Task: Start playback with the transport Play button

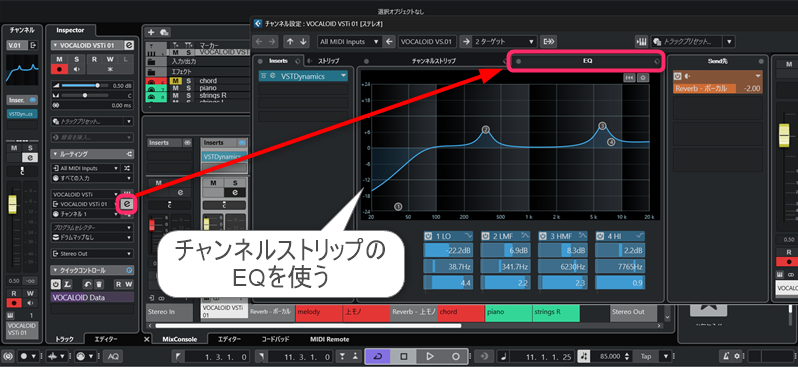Action: click(x=430, y=356)
